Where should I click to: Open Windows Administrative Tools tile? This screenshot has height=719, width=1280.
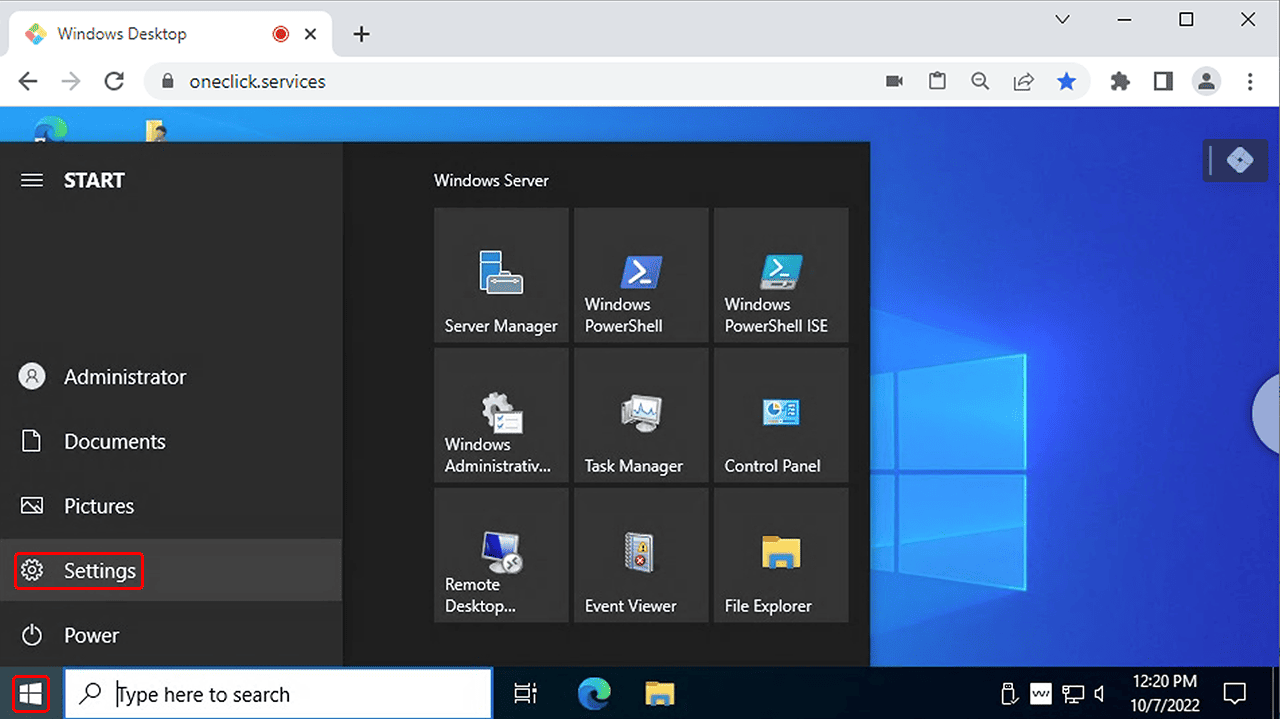click(x=501, y=415)
